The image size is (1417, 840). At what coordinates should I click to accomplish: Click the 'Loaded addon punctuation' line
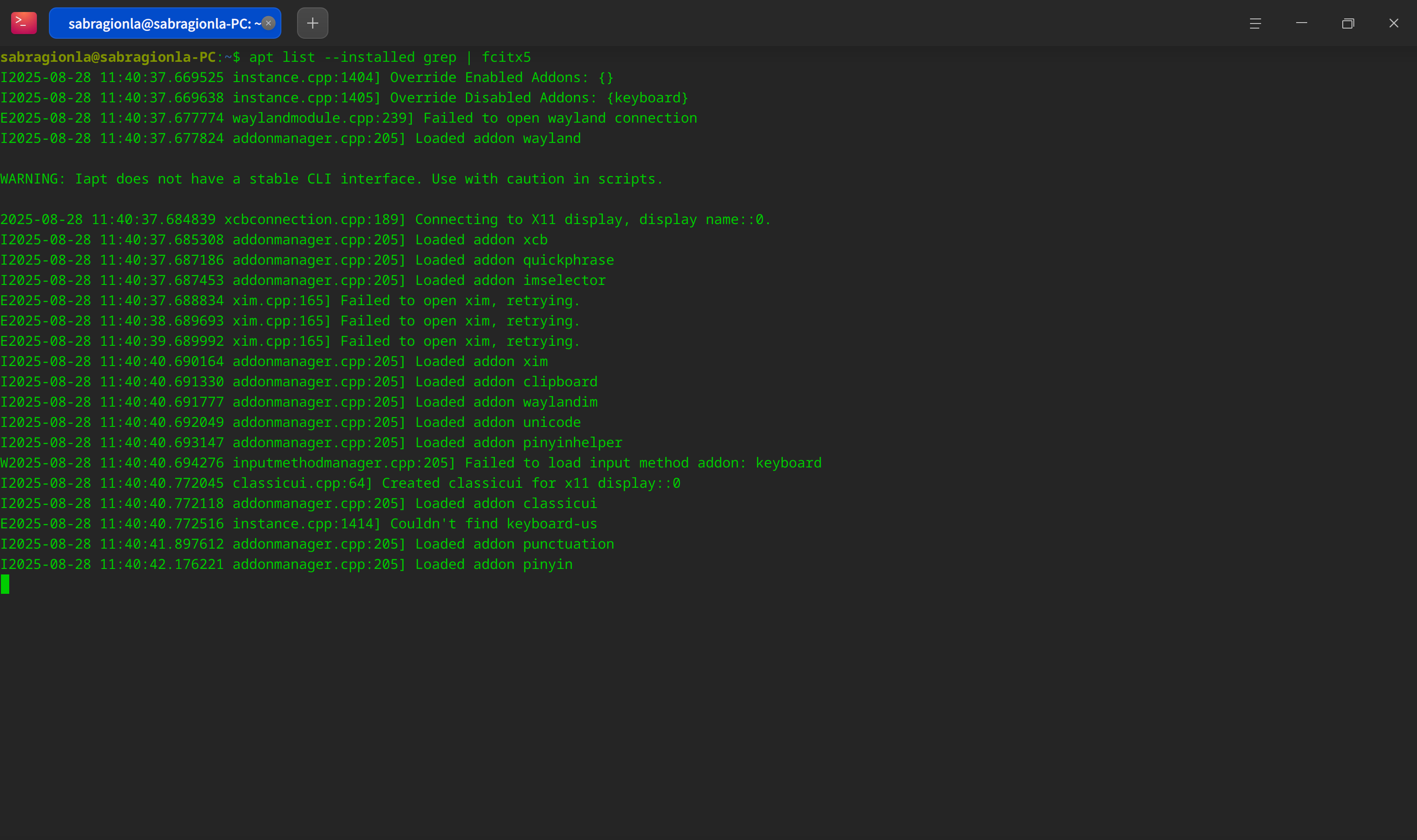(307, 544)
